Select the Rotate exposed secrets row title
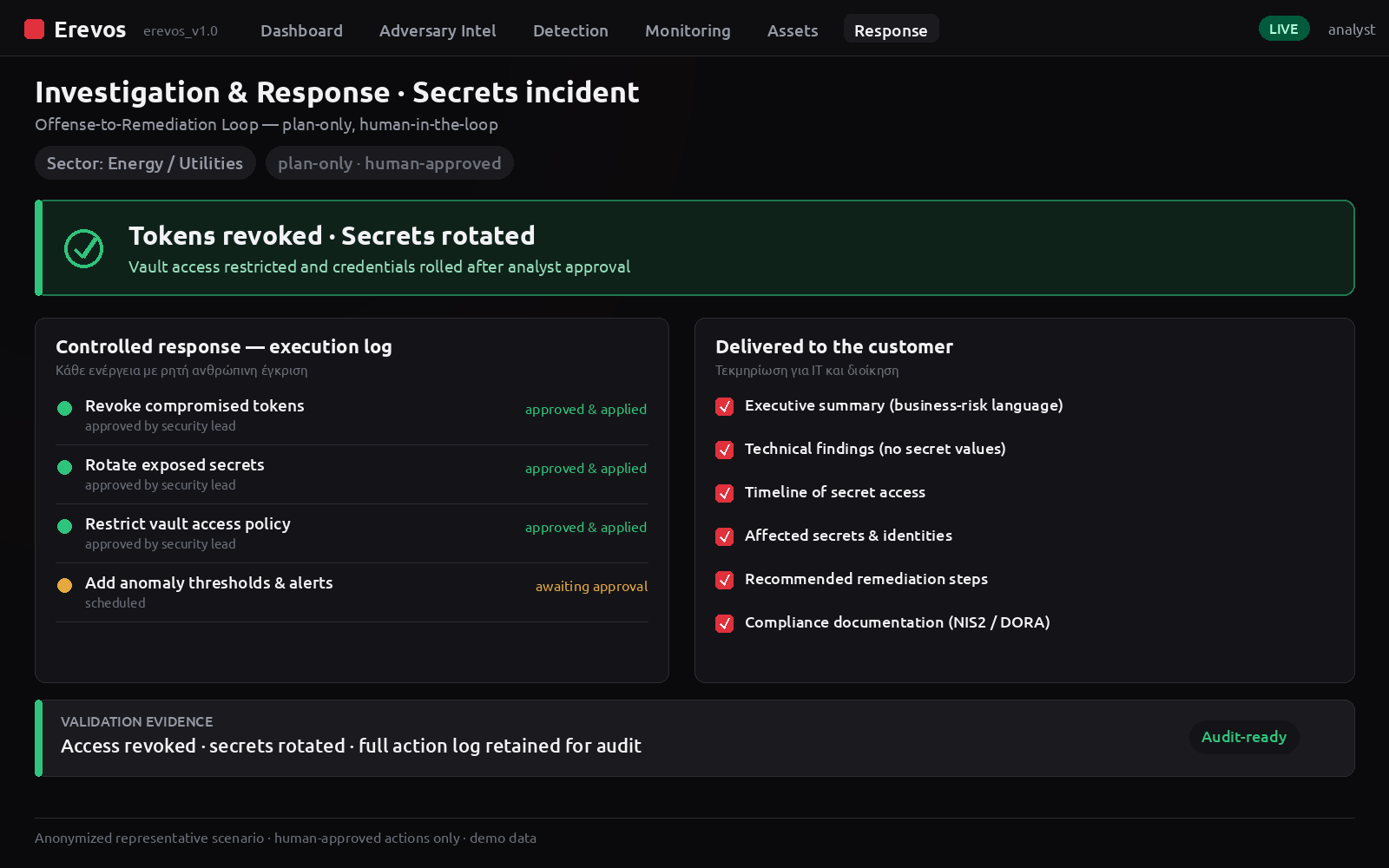 (x=174, y=464)
